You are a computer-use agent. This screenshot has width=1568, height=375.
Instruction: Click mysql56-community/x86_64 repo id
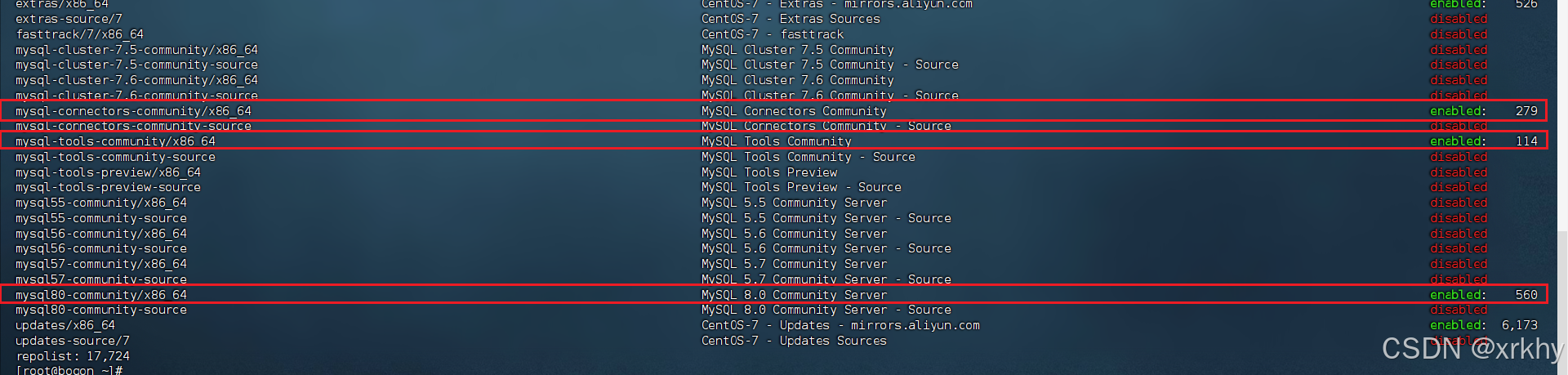click(101, 234)
